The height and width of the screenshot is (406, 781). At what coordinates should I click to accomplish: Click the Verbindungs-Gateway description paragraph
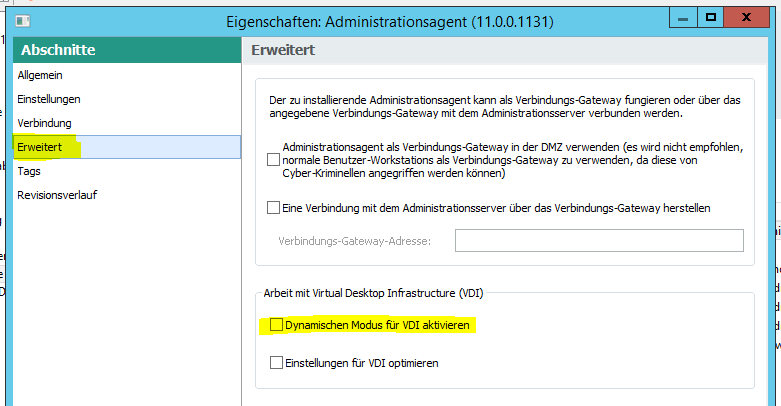pyautogui.click(x=505, y=107)
